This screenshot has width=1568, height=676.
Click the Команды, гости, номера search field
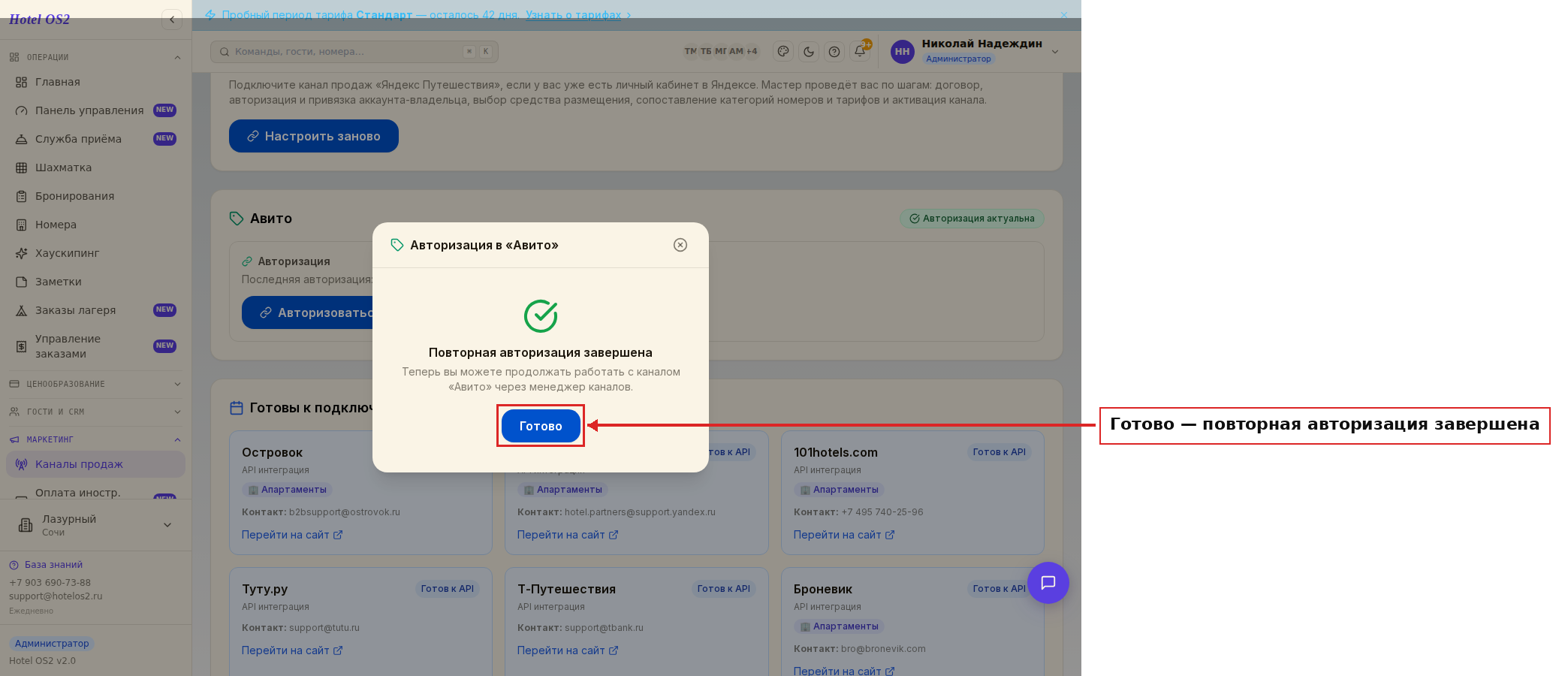point(354,52)
